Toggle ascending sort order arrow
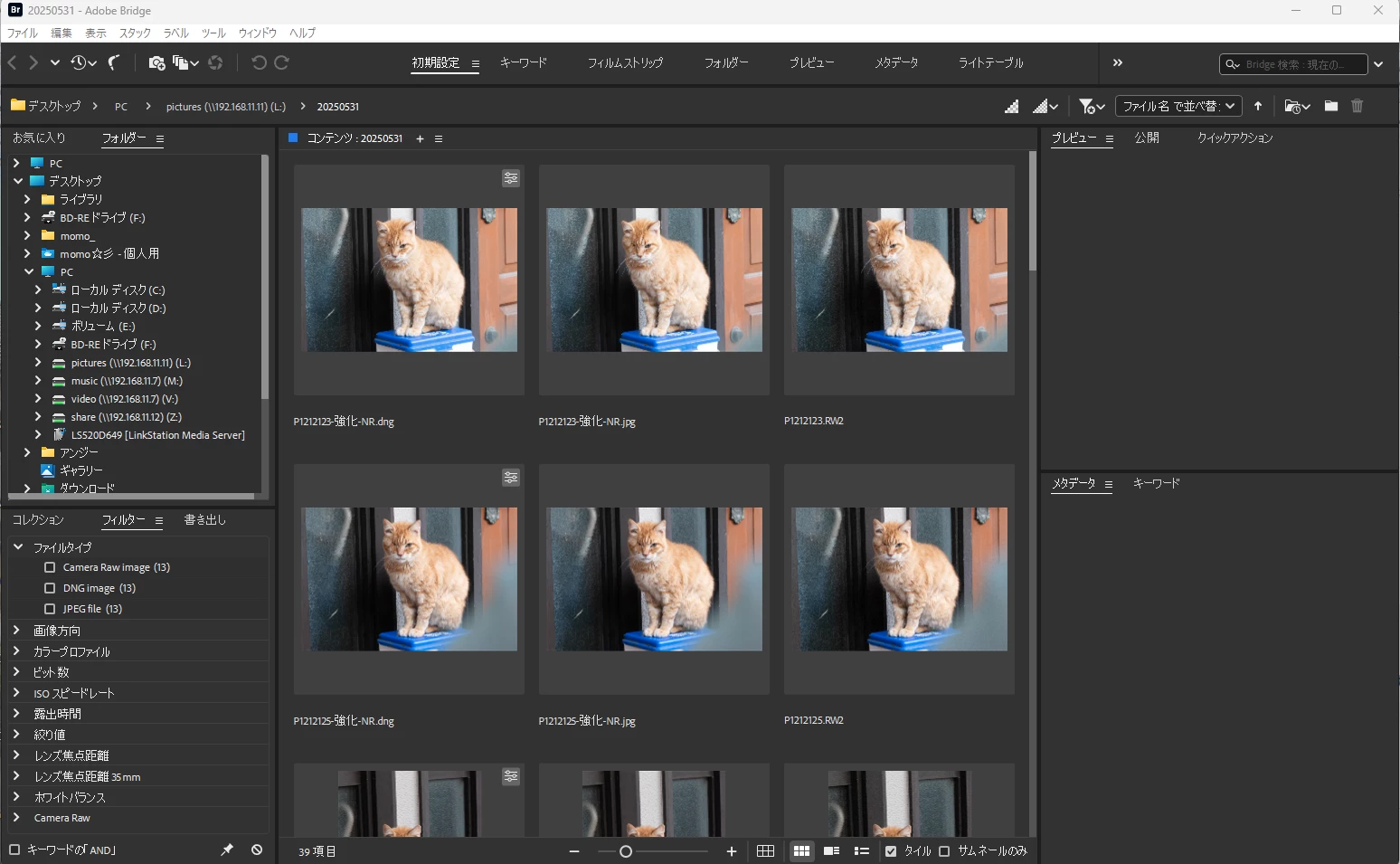 point(1258,106)
